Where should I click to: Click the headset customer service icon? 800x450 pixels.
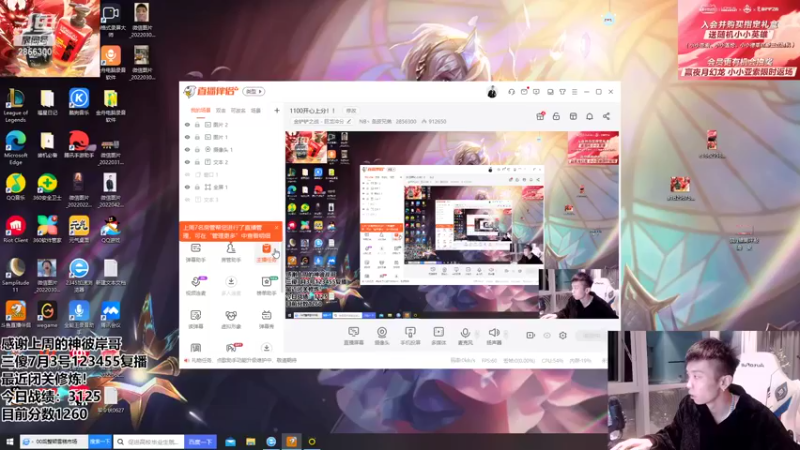tap(511, 92)
